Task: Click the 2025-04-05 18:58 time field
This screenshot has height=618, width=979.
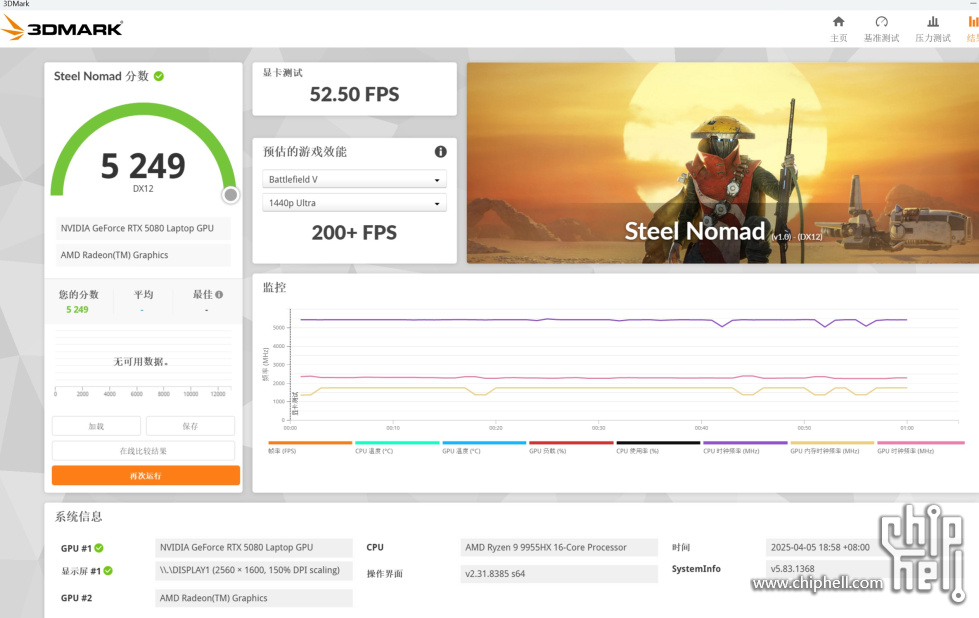Action: pos(824,547)
